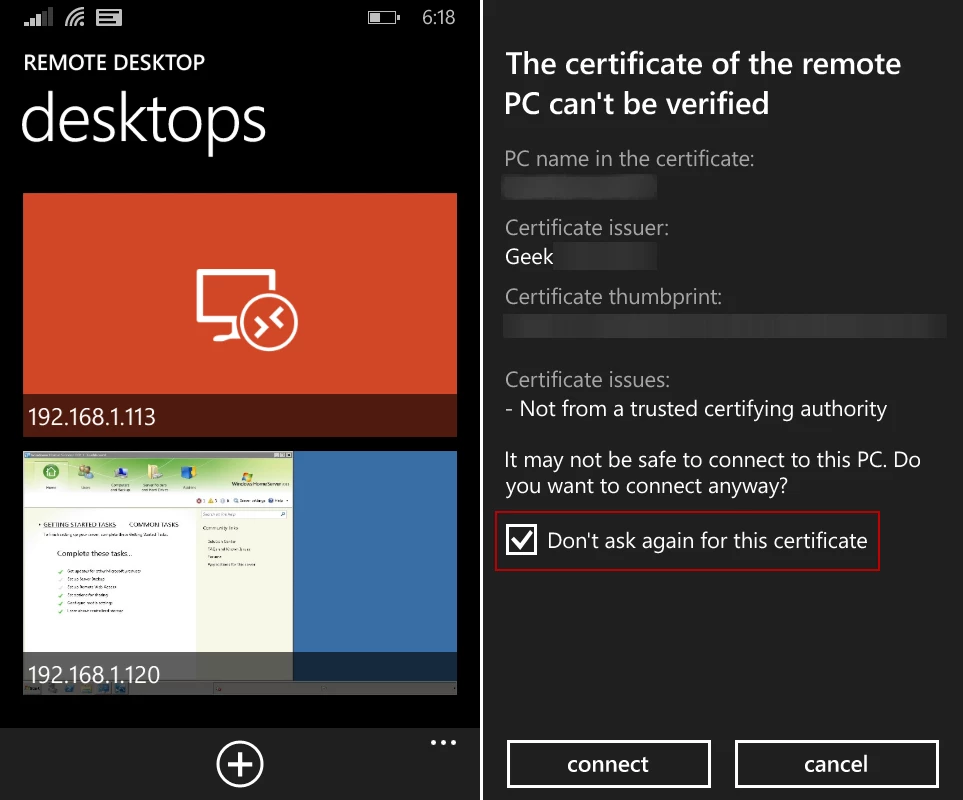Check the signal strength status icon
Screen dimensions: 963x800
[x=38, y=17]
